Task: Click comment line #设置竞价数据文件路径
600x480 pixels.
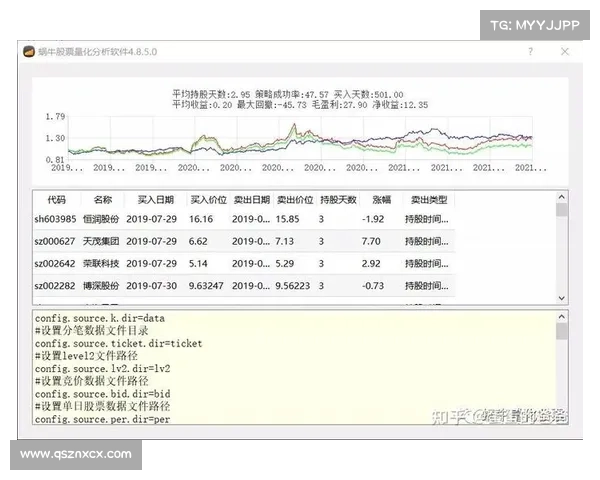Action: point(92,381)
